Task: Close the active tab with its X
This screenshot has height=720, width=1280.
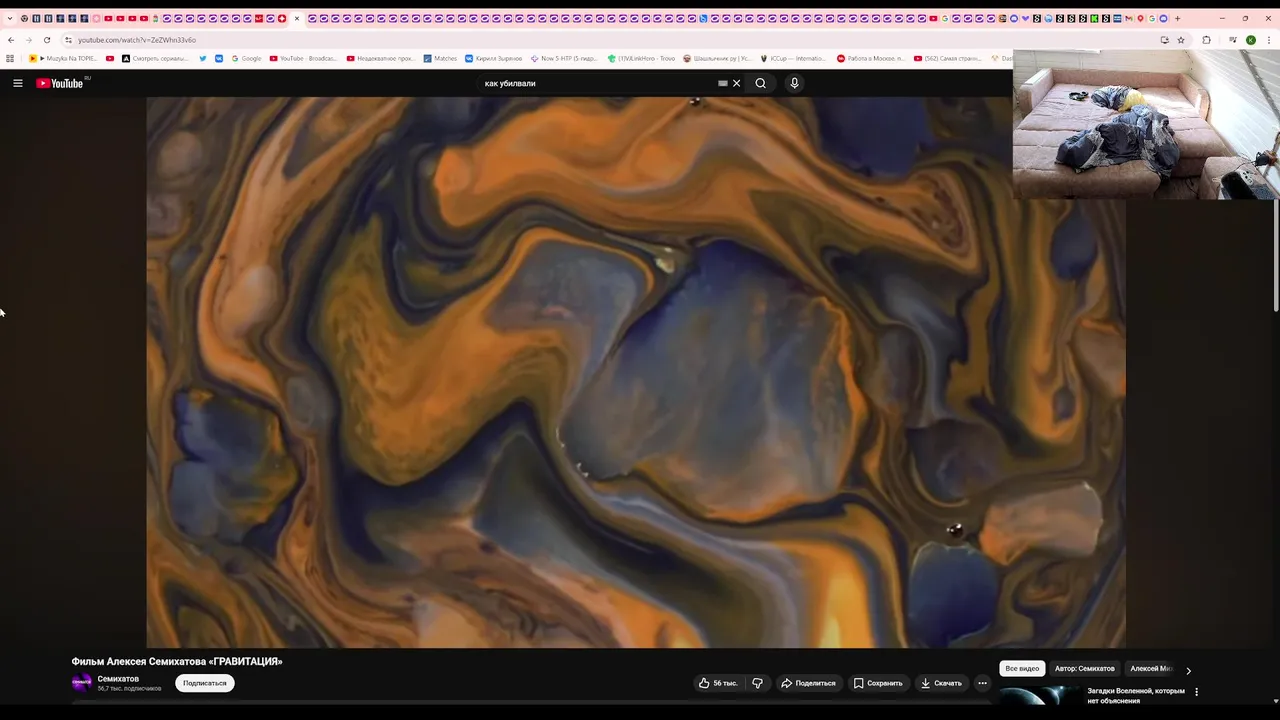Action: point(297,18)
